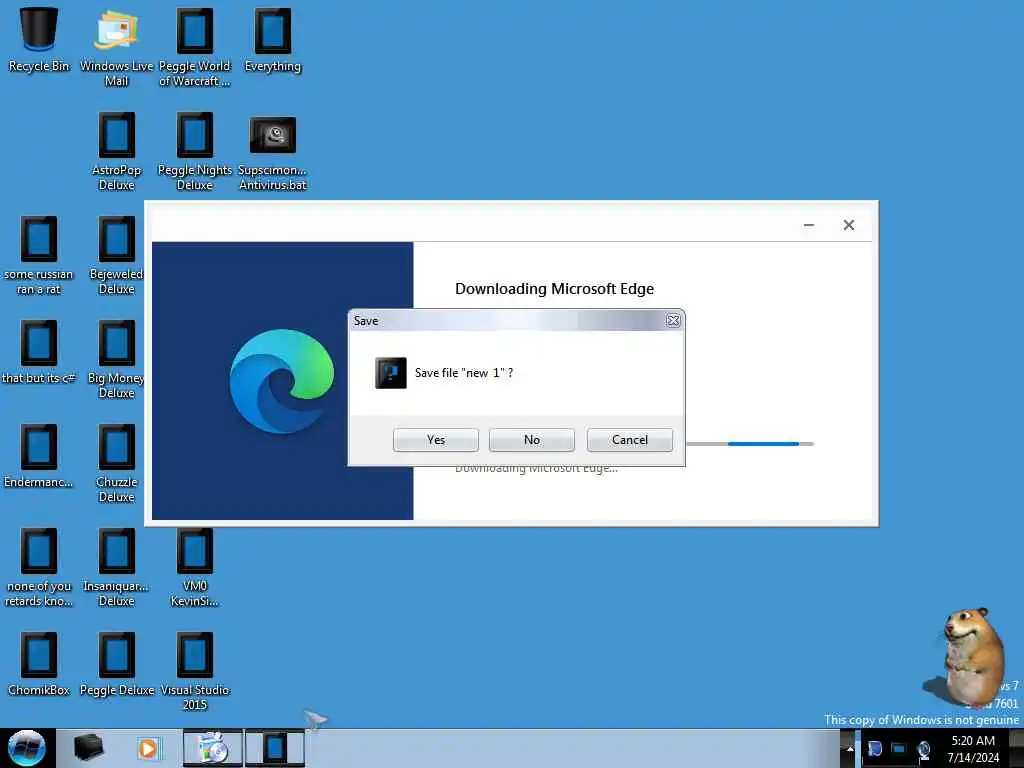Image resolution: width=1024 pixels, height=768 pixels.
Task: Select the Peggle Nights Deluxe icon
Action: pos(195,152)
